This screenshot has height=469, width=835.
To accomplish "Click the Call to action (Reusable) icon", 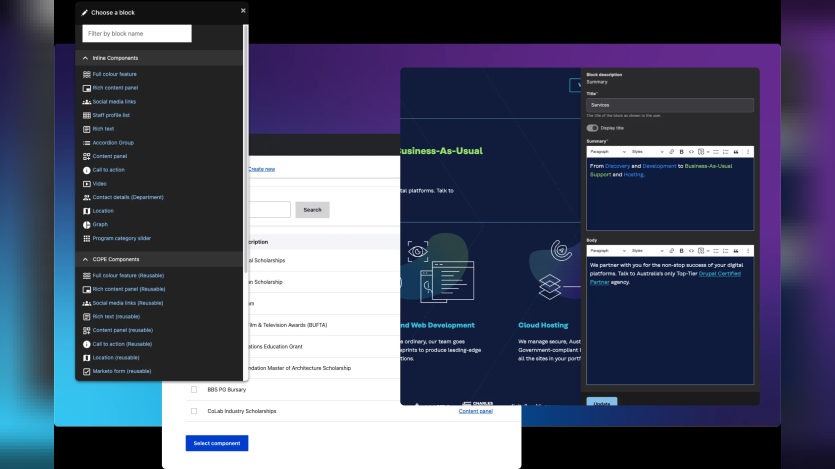I will pos(86,344).
